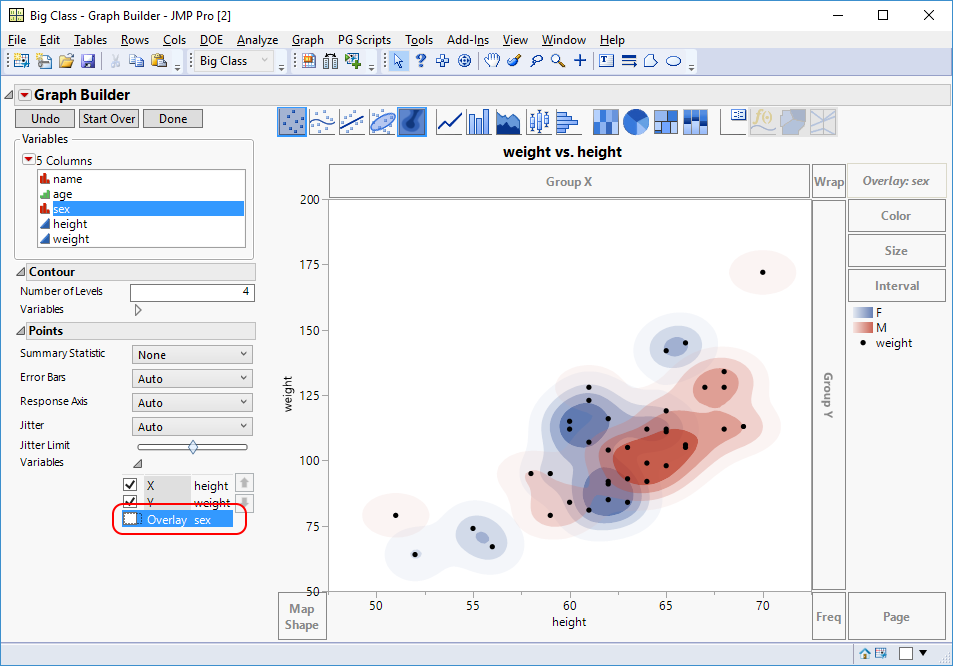The image size is (953, 666).
Task: Select the Pie chart element icon
Action: point(635,121)
